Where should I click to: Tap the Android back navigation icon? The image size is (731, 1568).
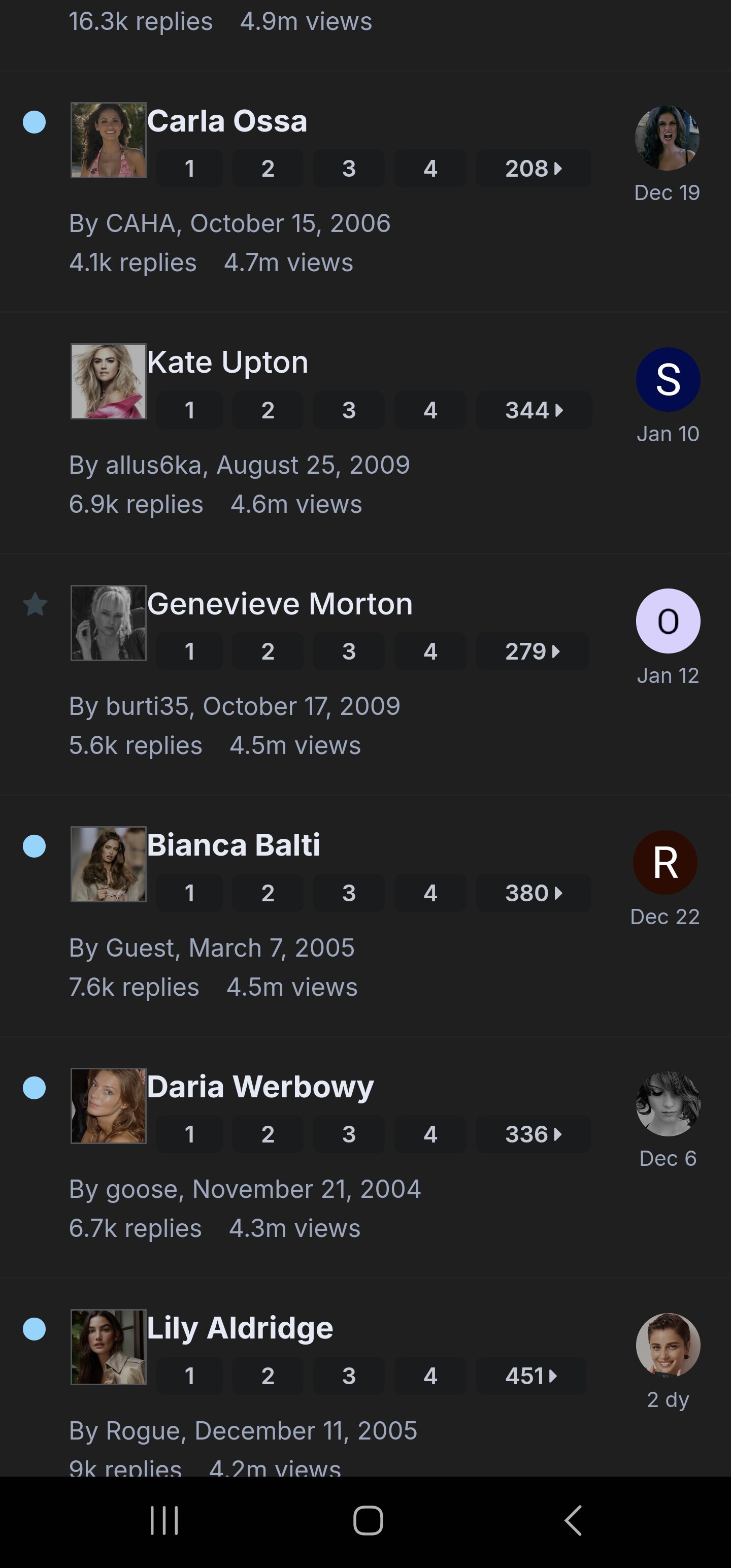(x=573, y=1520)
